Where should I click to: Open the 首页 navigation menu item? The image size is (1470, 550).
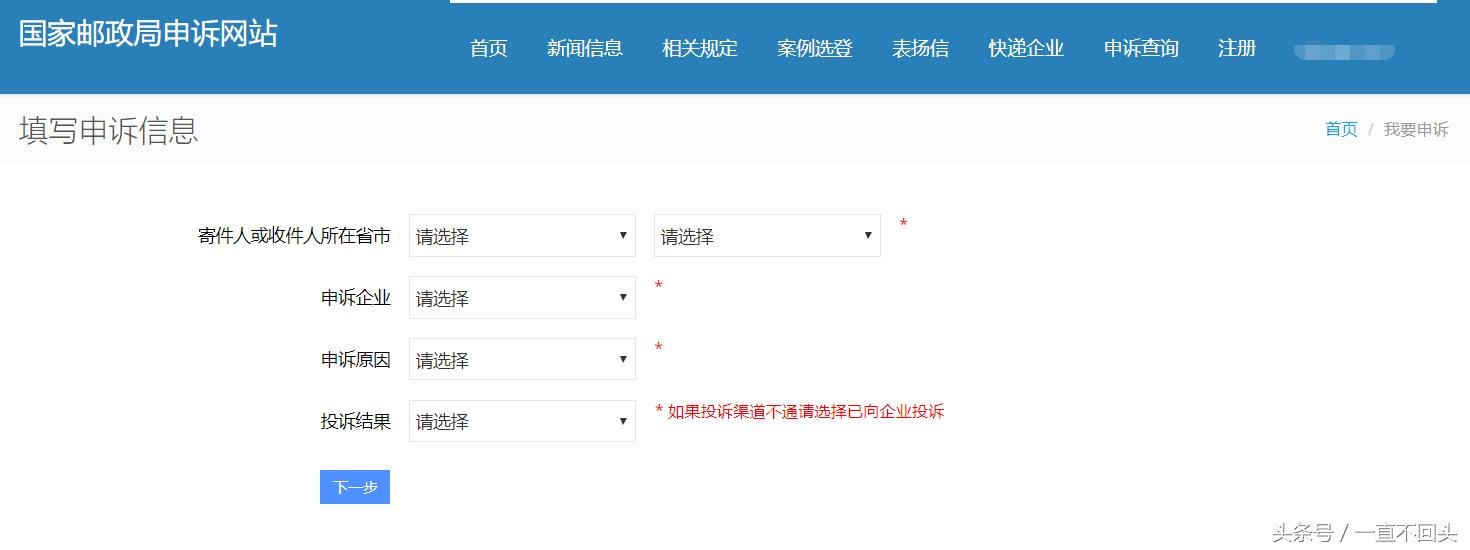point(489,48)
